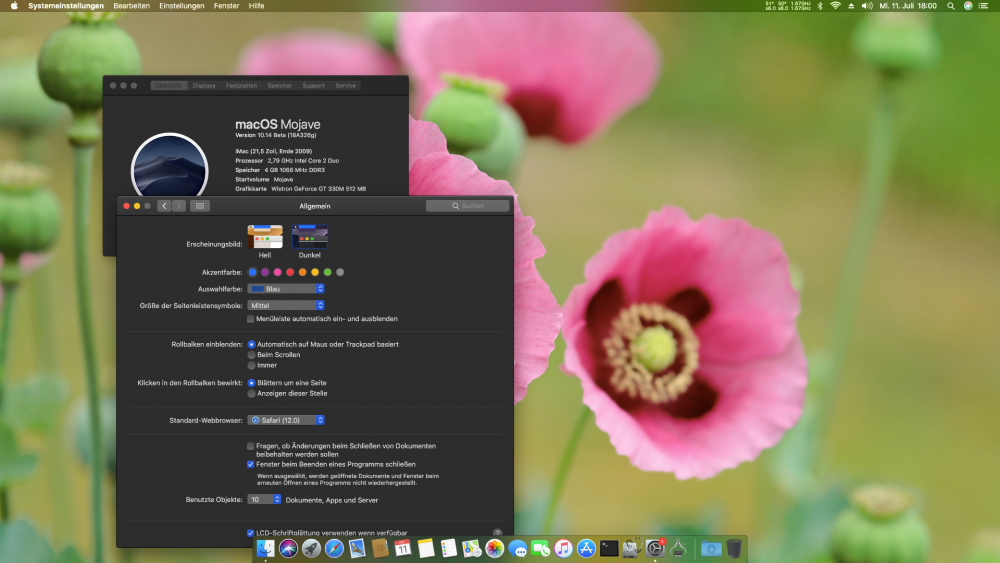The height and width of the screenshot is (563, 1000).
Task: Open Notification Center list icon
Action: [984, 6]
